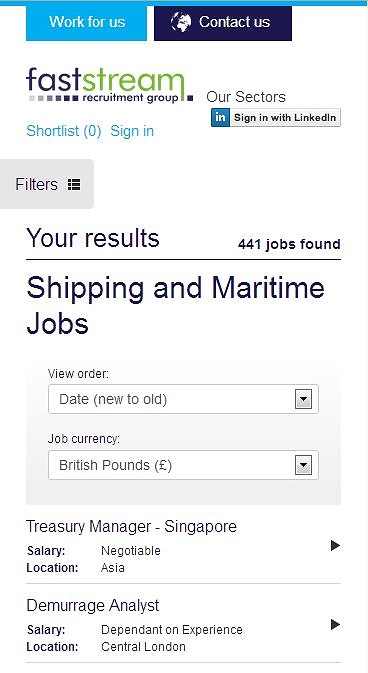This screenshot has width=368, height=673.
Task: Open the Filters panel button
Action: [47, 184]
